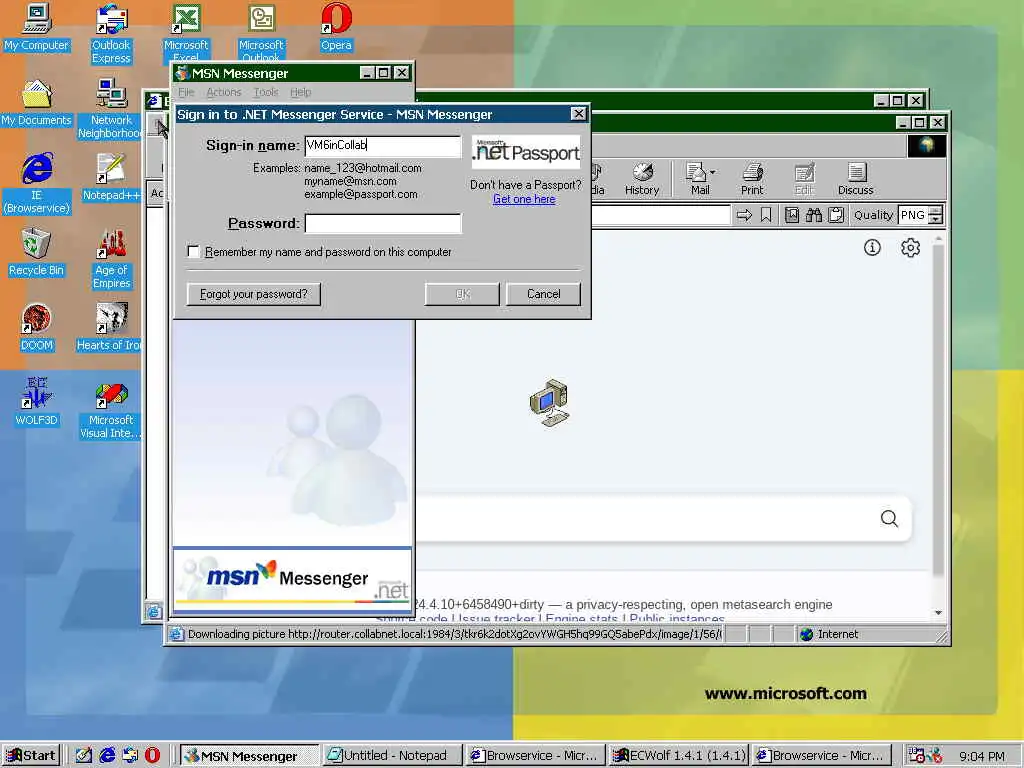Click the down arrow of the Quality PNG stepper
This screenshot has width=1024, height=768.
coord(936,219)
